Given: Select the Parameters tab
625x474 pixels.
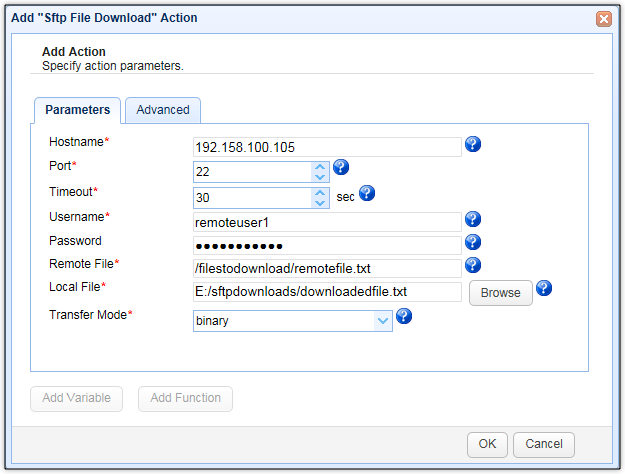Looking at the screenshot, I should (78, 110).
